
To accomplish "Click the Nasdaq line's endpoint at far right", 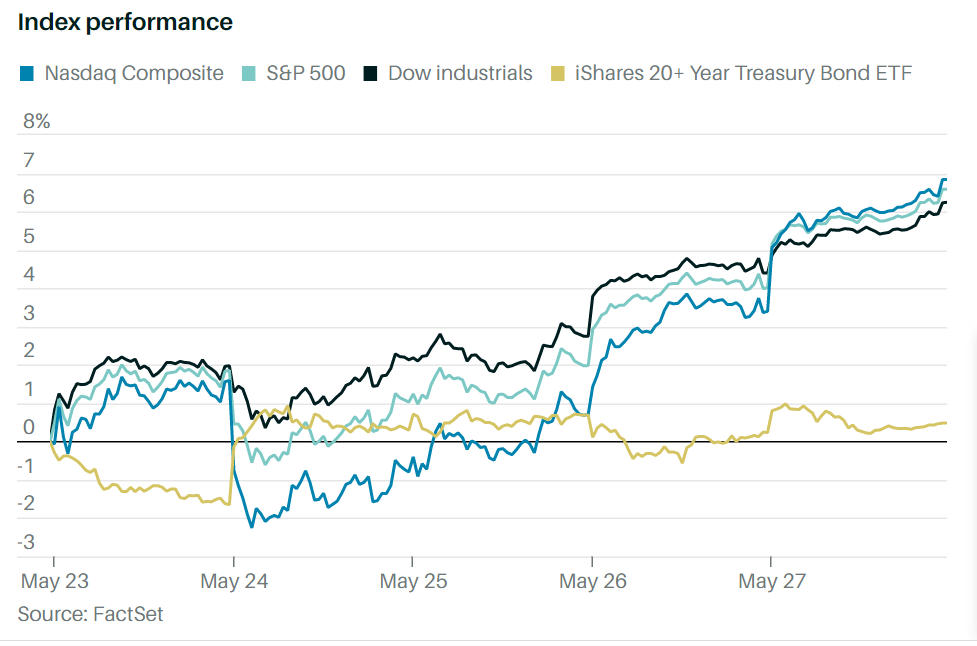I will (x=945, y=180).
